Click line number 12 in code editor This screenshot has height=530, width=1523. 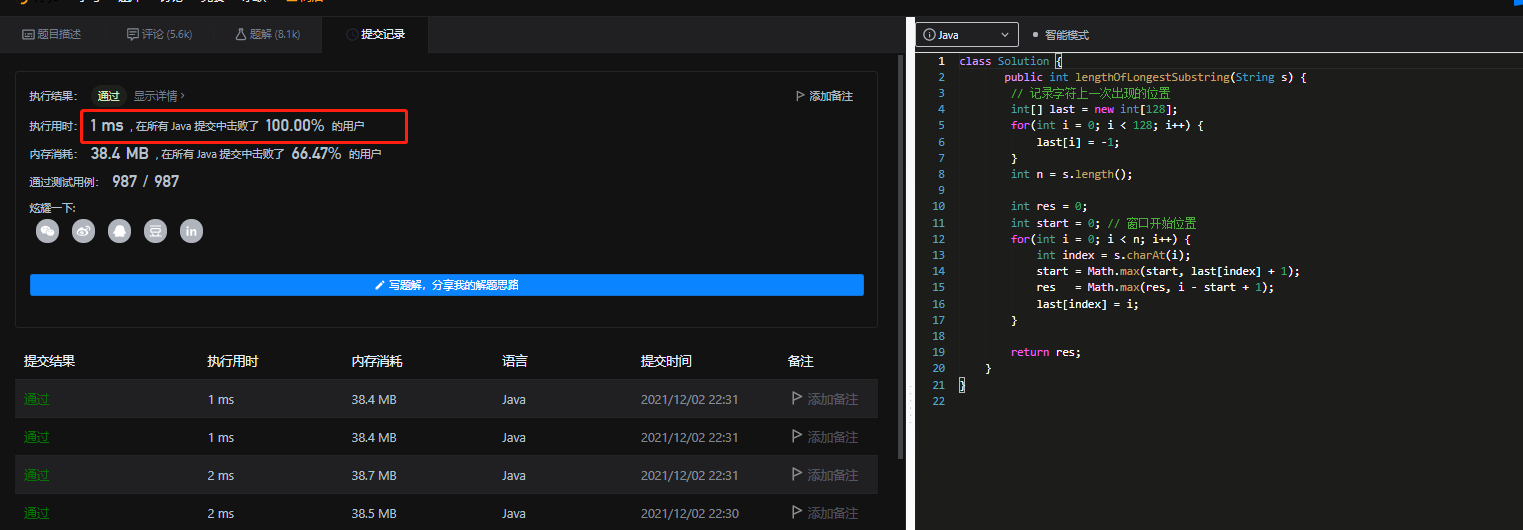tap(938, 239)
